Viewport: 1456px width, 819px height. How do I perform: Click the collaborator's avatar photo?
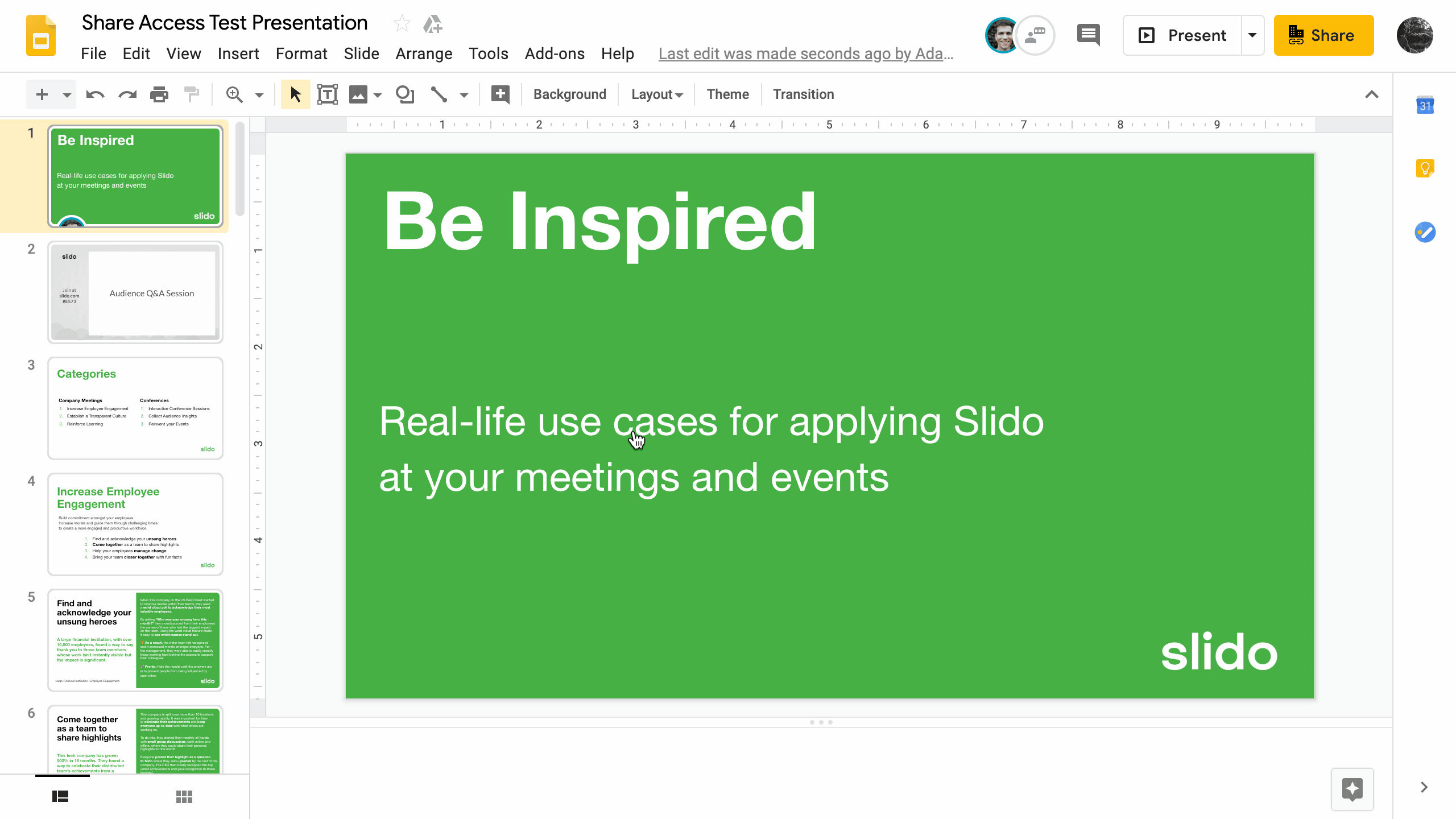1002,35
